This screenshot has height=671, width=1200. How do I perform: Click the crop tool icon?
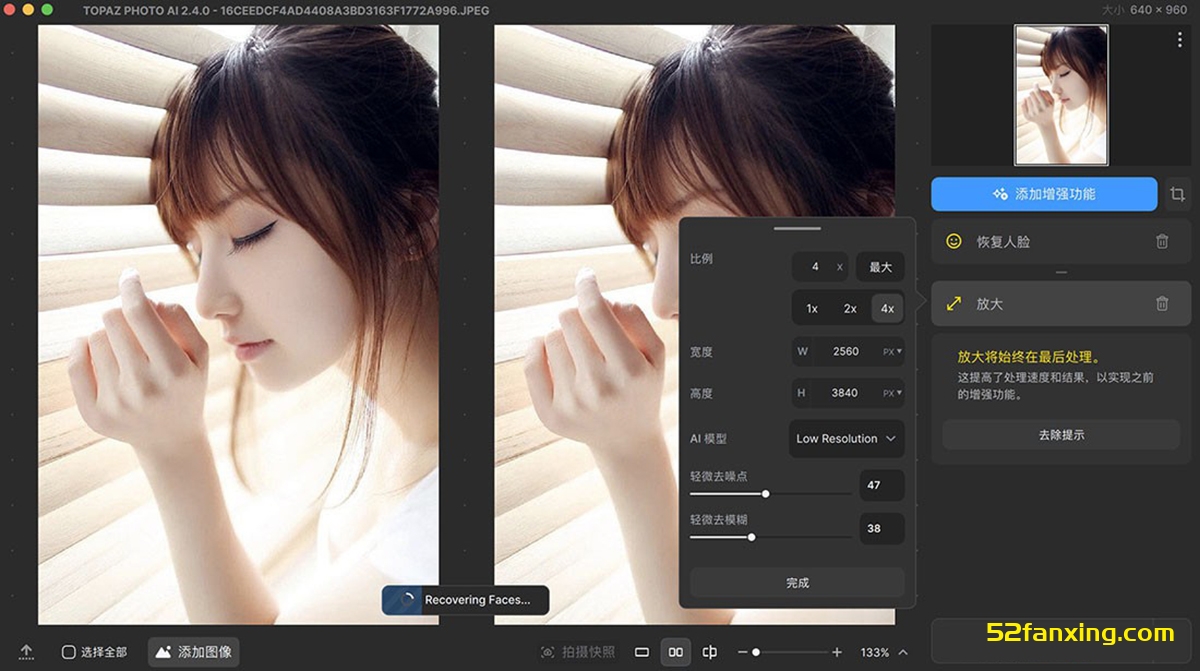pyautogui.click(x=1178, y=194)
